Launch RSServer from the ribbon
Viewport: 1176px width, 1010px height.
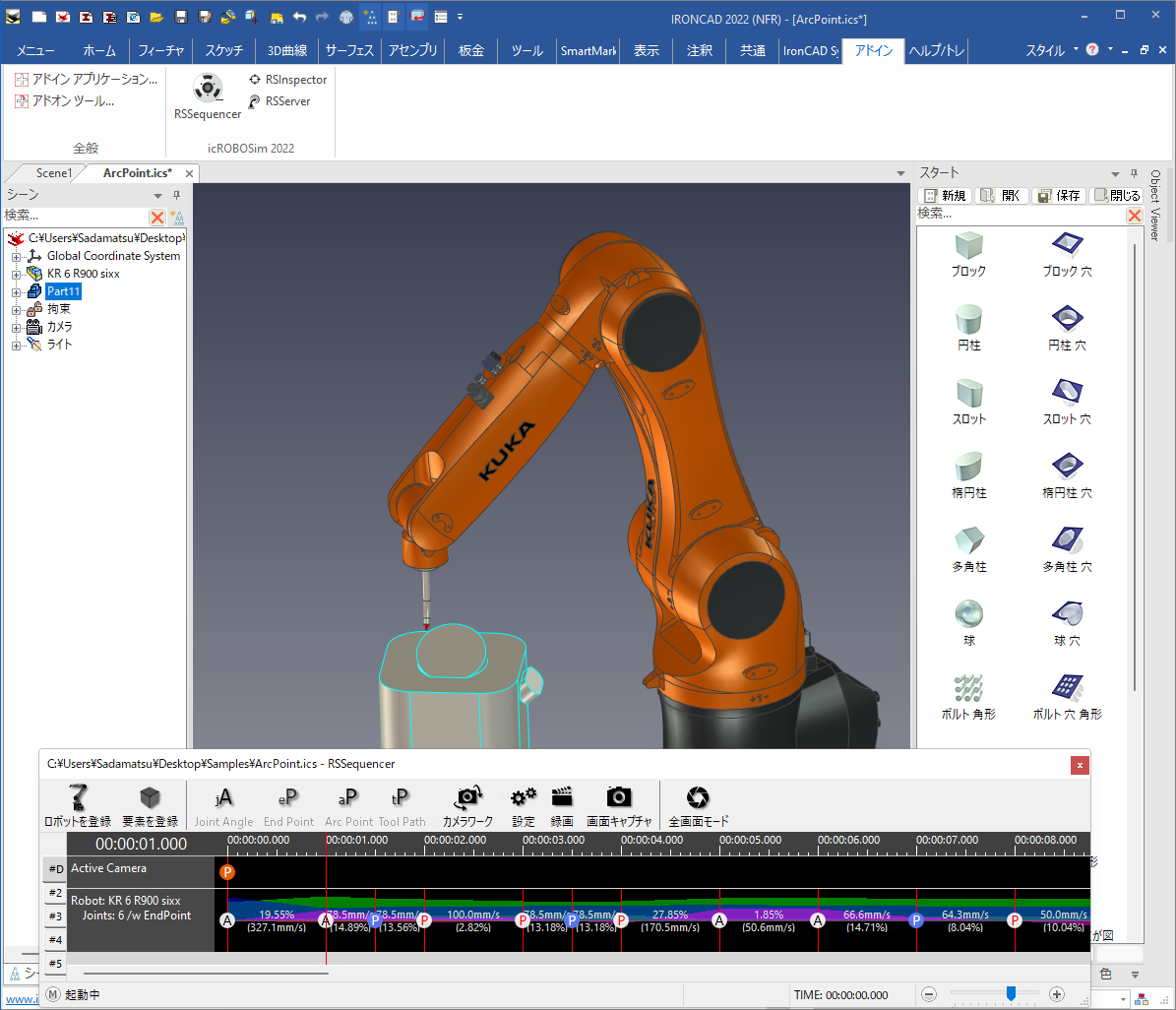tap(254, 101)
